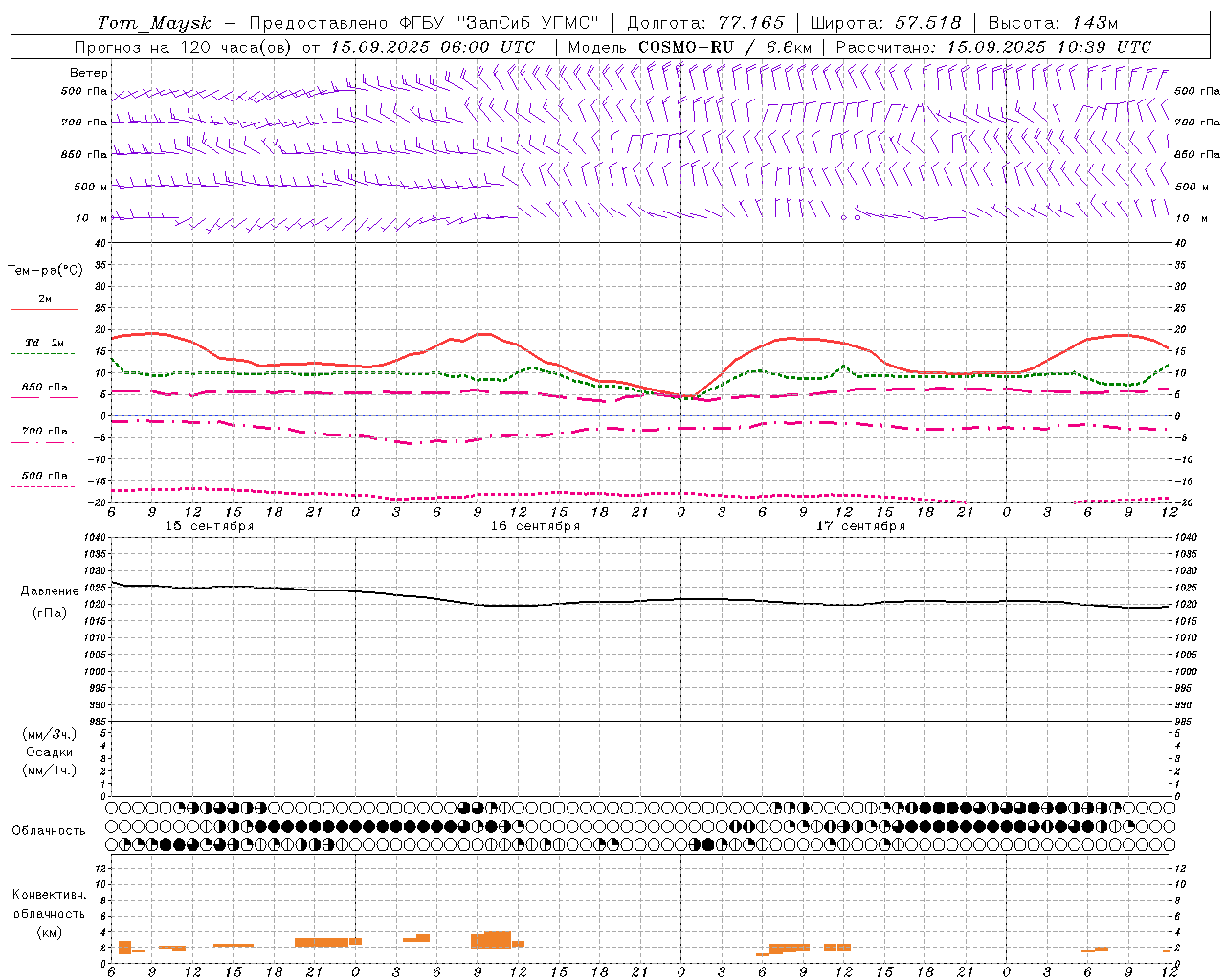Screen dimensions: 1225x980
Task: Click the orange convective bar near 6–9h on 17 September
Action: 791,947
